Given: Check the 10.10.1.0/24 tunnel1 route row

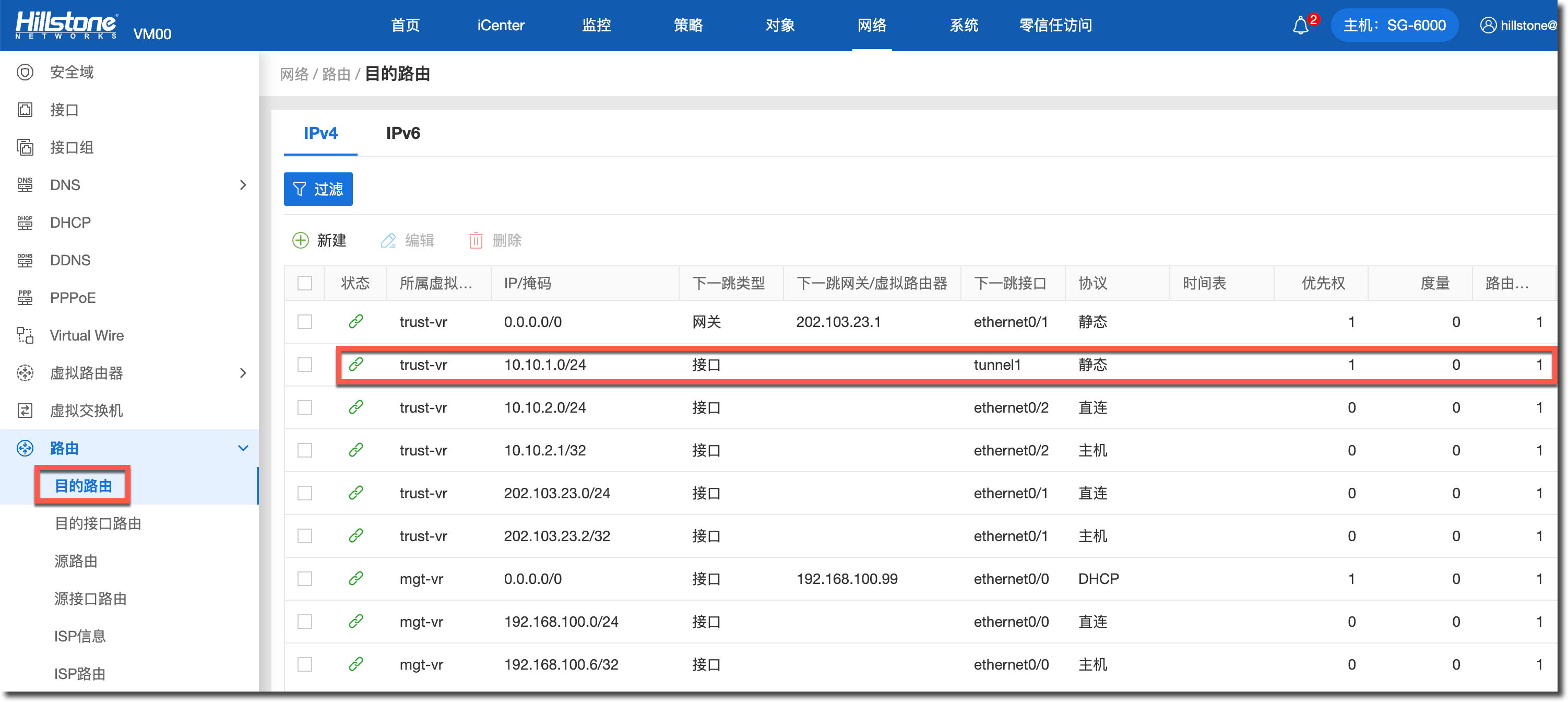Looking at the screenshot, I should click(x=305, y=364).
